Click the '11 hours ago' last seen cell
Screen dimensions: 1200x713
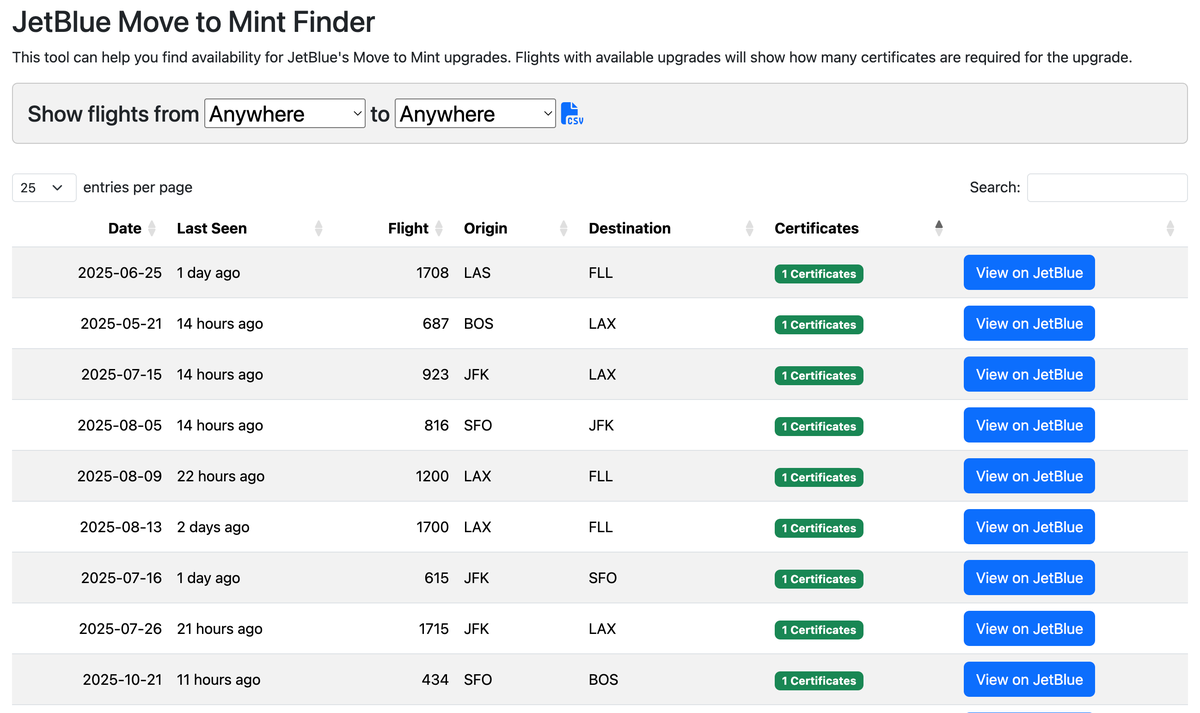(x=219, y=680)
